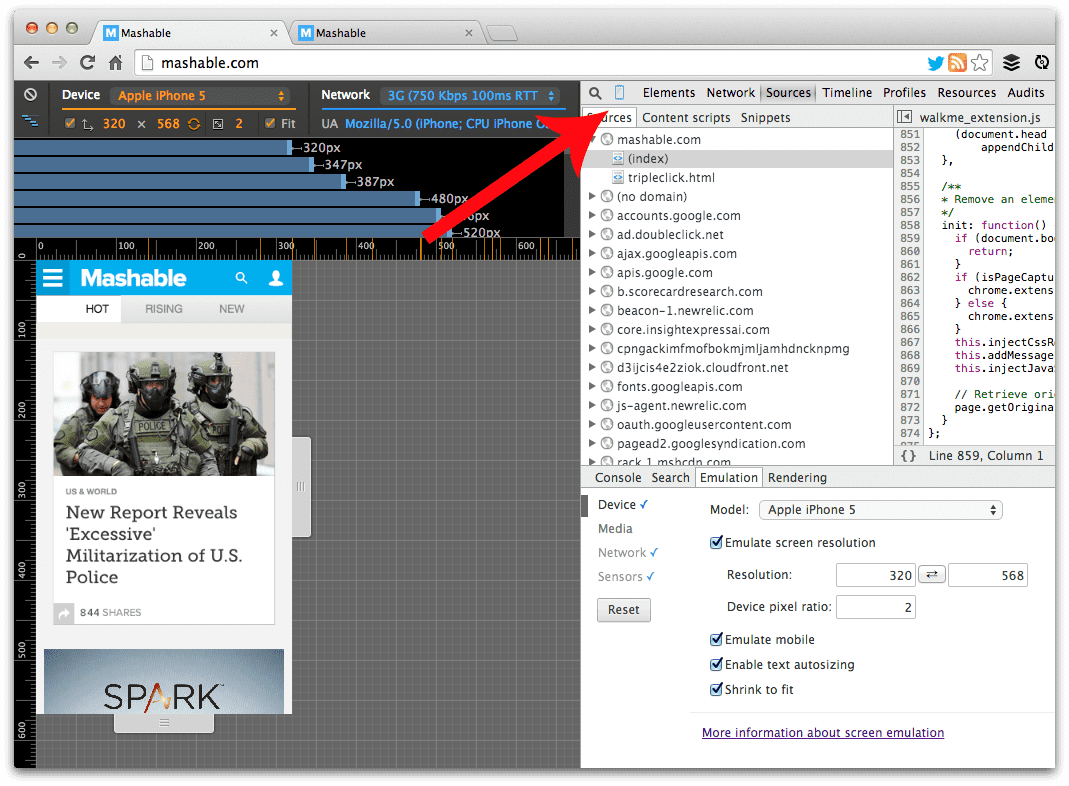Open the Timeline panel
The height and width of the screenshot is (786, 1069).
[847, 93]
